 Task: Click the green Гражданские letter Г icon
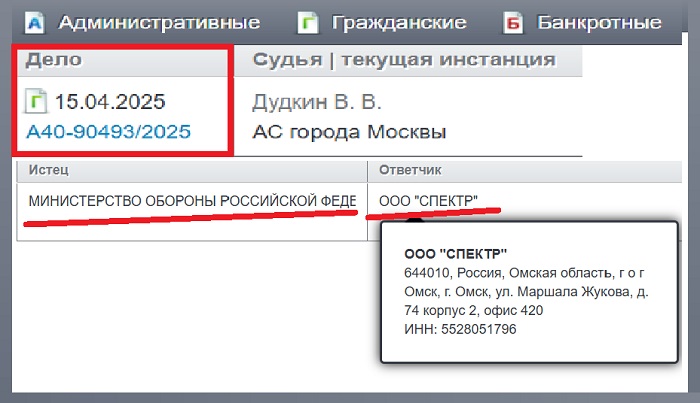tap(308, 23)
